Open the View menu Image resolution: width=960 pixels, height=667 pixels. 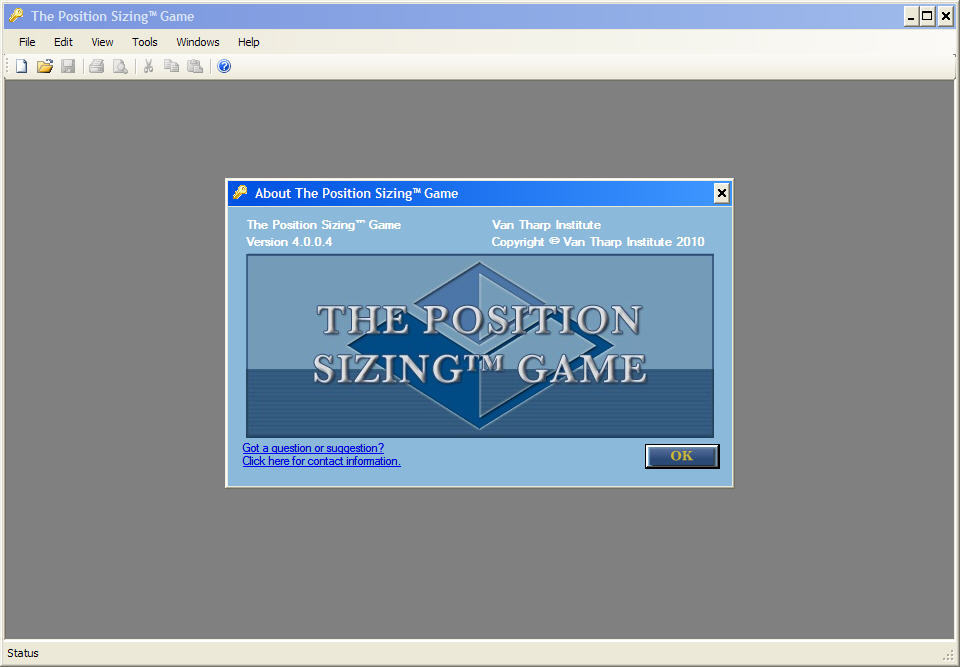tap(102, 42)
